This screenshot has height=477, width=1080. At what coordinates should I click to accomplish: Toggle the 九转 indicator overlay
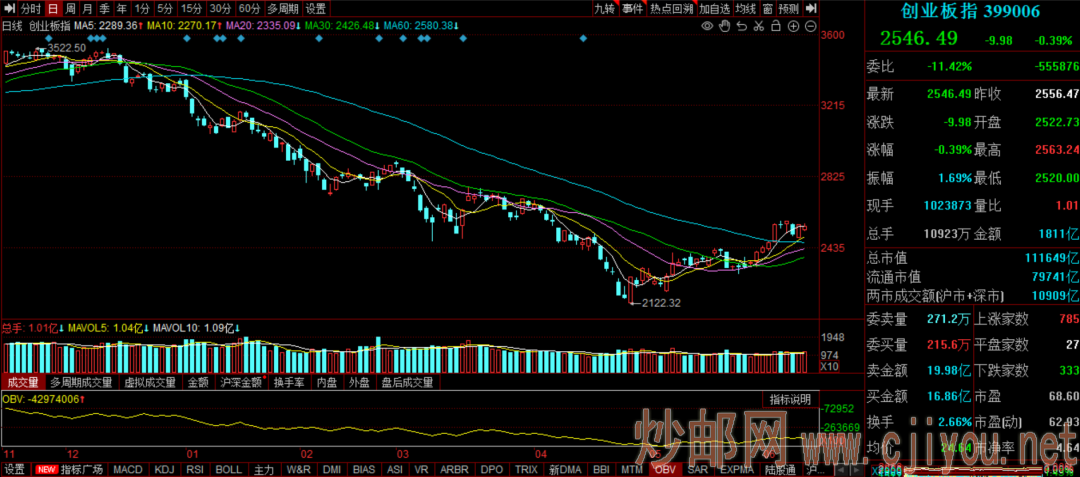605,8
